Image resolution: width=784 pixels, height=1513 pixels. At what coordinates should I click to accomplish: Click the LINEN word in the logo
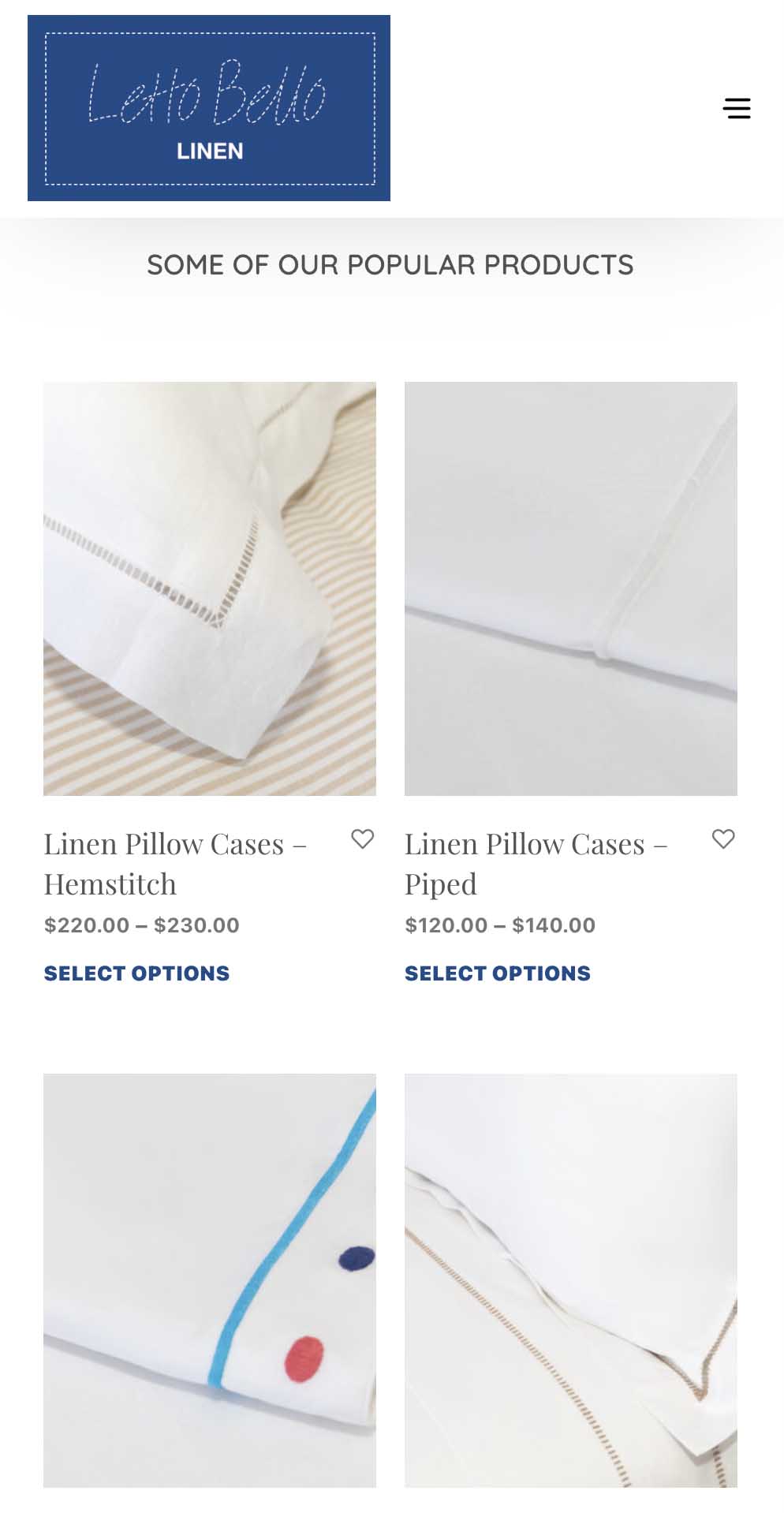[x=210, y=151]
